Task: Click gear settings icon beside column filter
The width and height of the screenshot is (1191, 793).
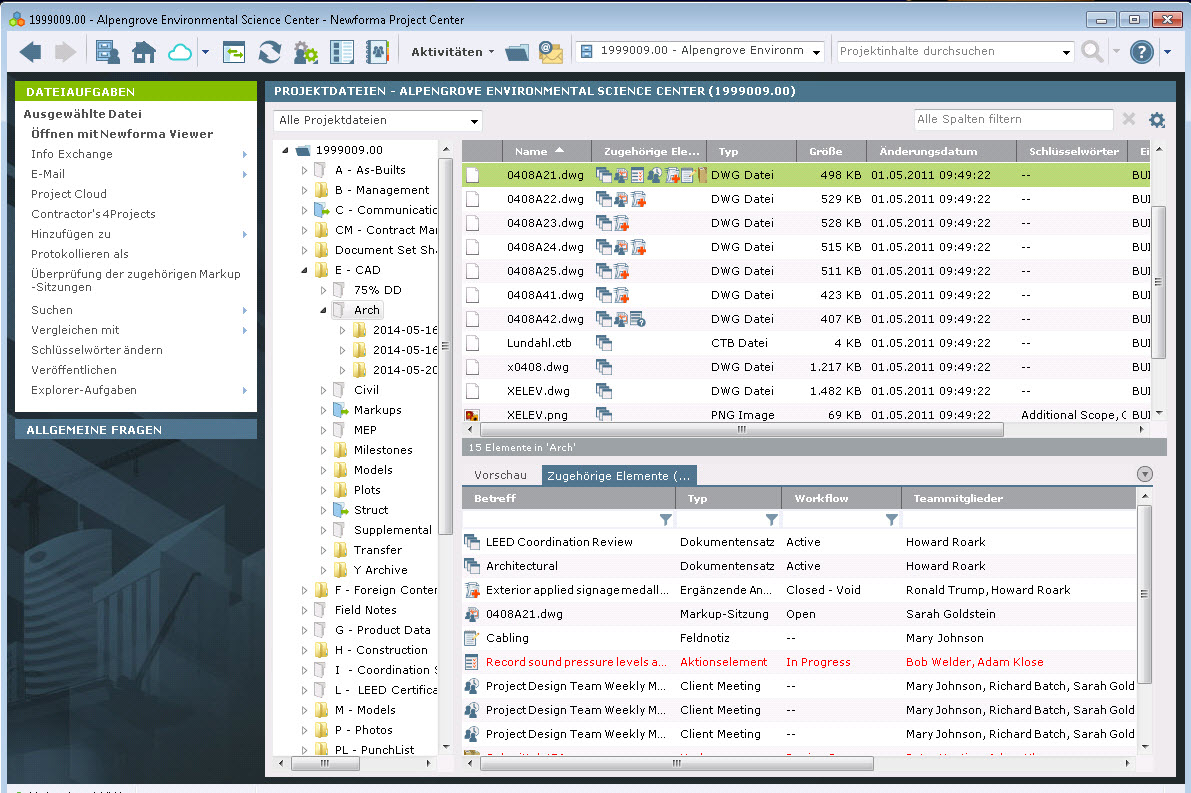Action: [x=1157, y=120]
